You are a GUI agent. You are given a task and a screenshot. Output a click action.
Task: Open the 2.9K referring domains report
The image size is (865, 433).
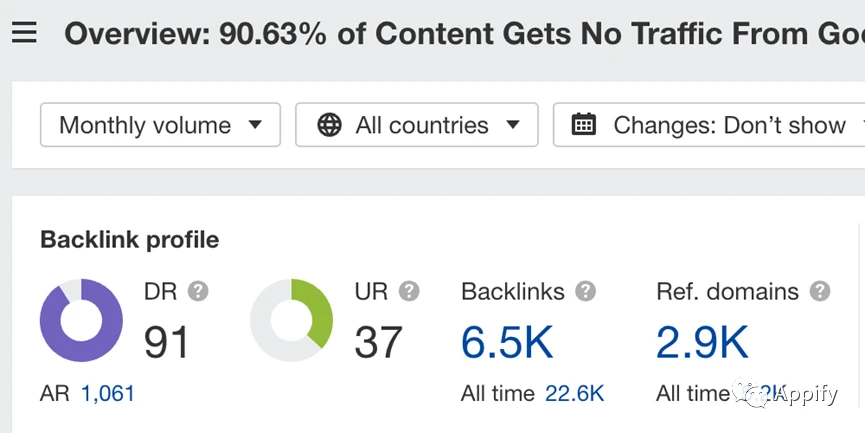click(701, 343)
